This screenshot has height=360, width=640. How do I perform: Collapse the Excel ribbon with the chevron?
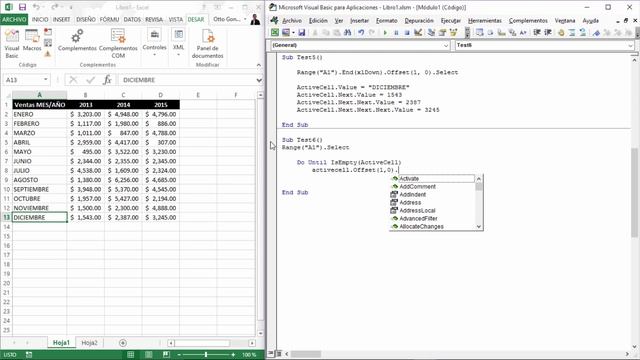pyautogui.click(x=259, y=65)
